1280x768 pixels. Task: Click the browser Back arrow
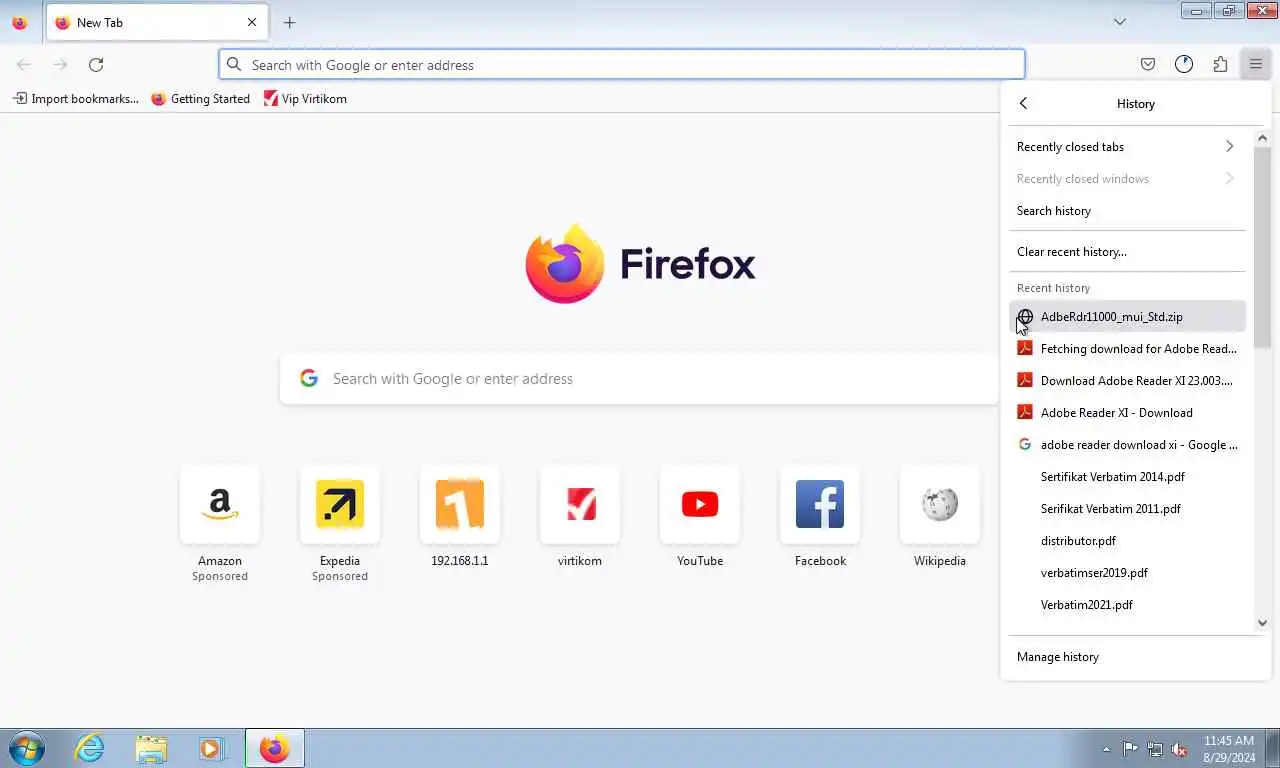point(24,65)
